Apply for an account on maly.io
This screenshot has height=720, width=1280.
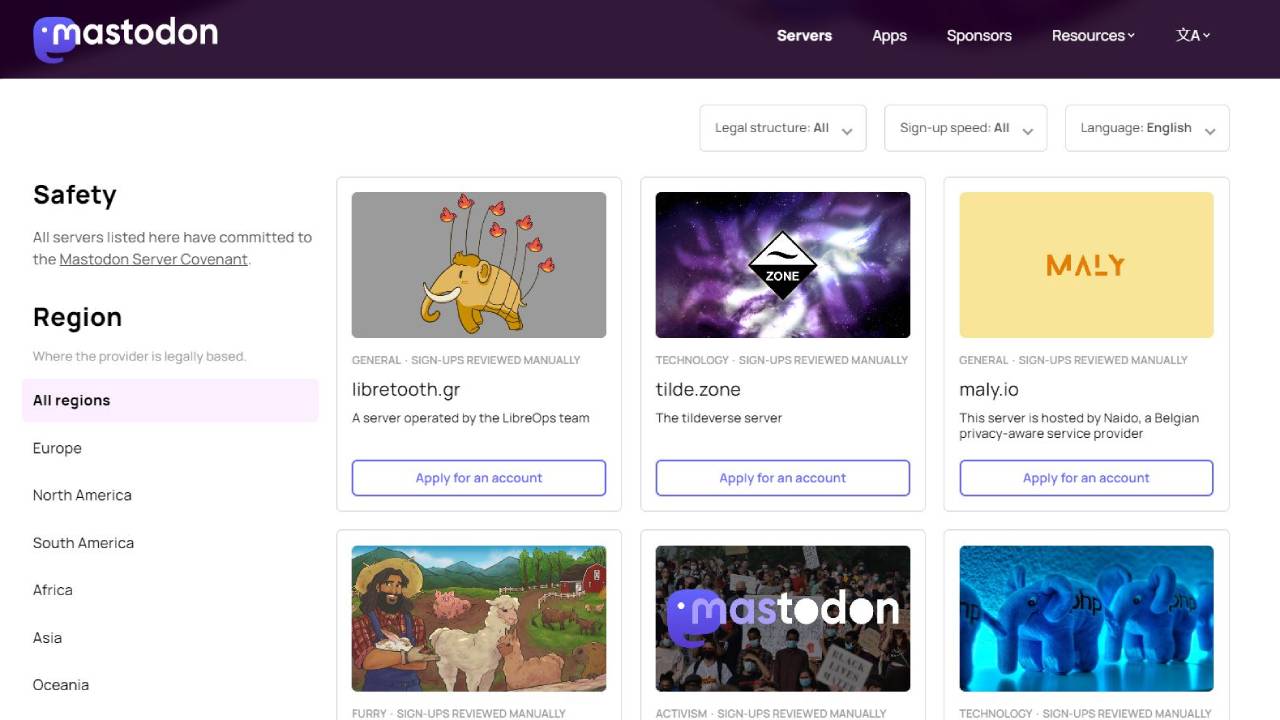click(1086, 478)
